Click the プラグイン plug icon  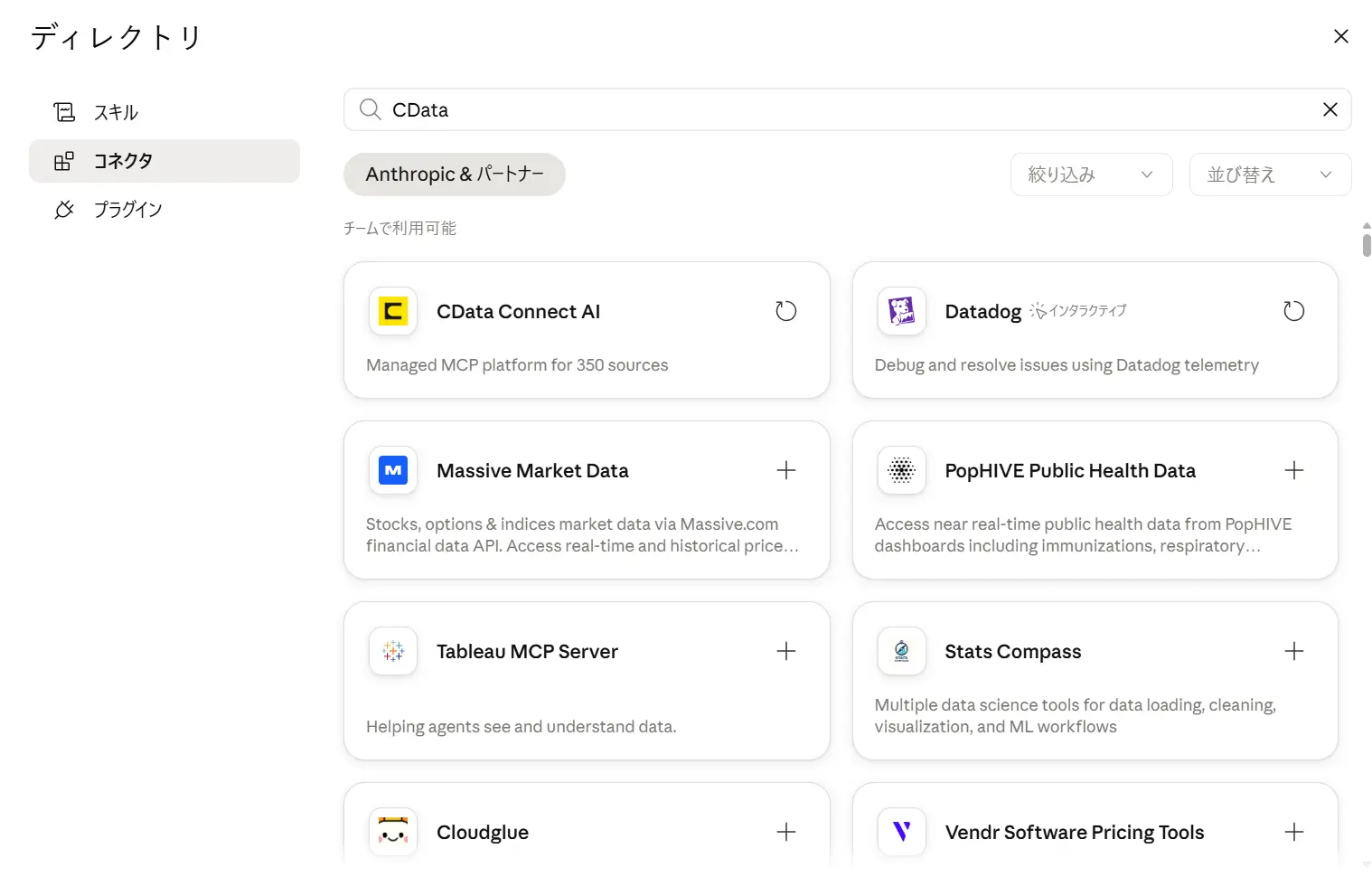point(64,210)
